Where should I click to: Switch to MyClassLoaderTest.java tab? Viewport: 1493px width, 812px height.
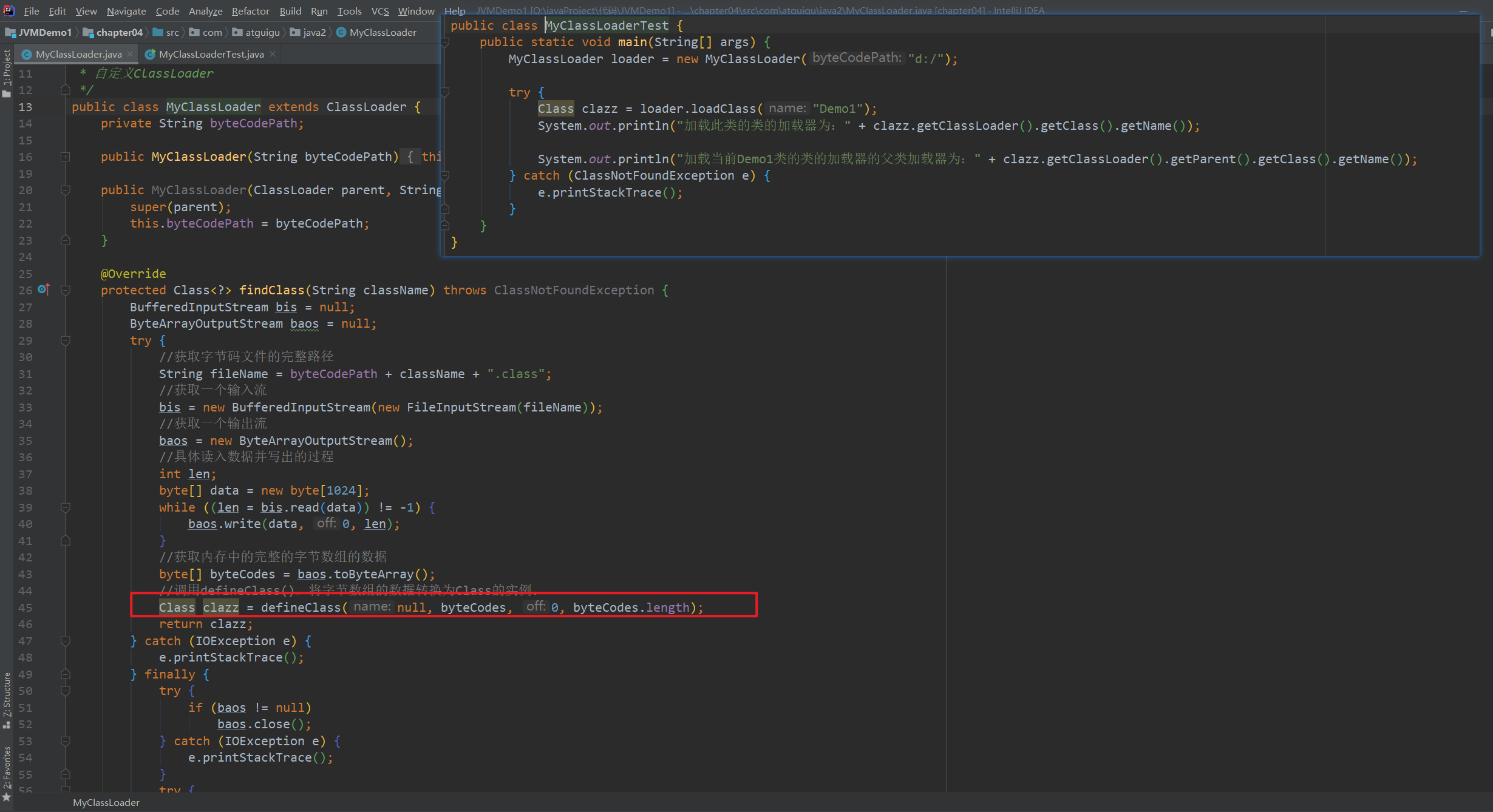(211, 54)
